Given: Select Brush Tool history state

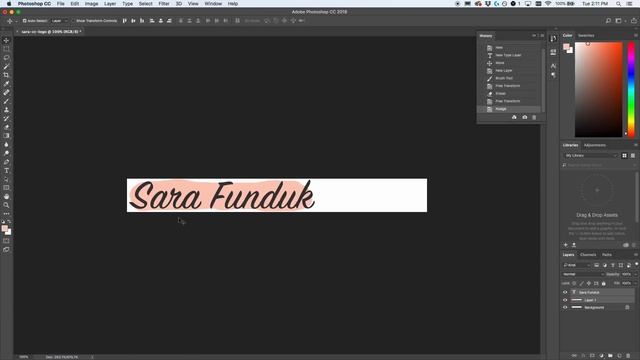Looking at the screenshot, I should (510, 78).
